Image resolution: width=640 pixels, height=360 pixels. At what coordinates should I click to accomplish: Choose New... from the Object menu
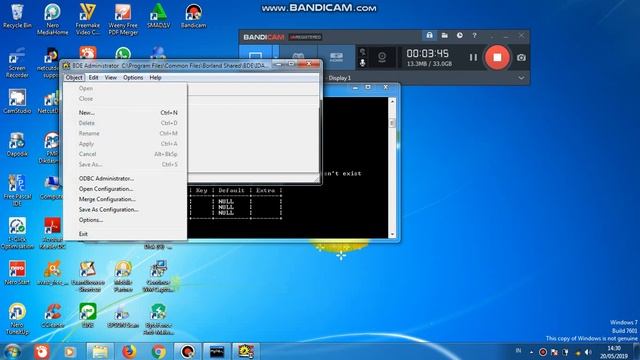coord(125,113)
